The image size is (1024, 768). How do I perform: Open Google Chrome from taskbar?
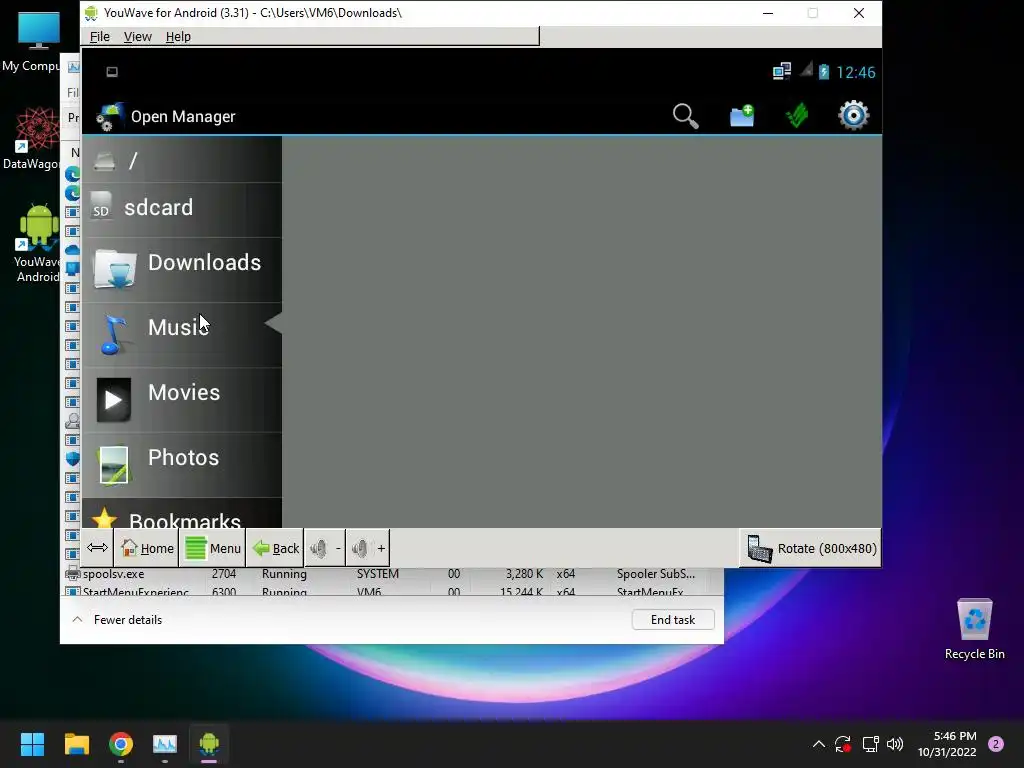pos(121,744)
